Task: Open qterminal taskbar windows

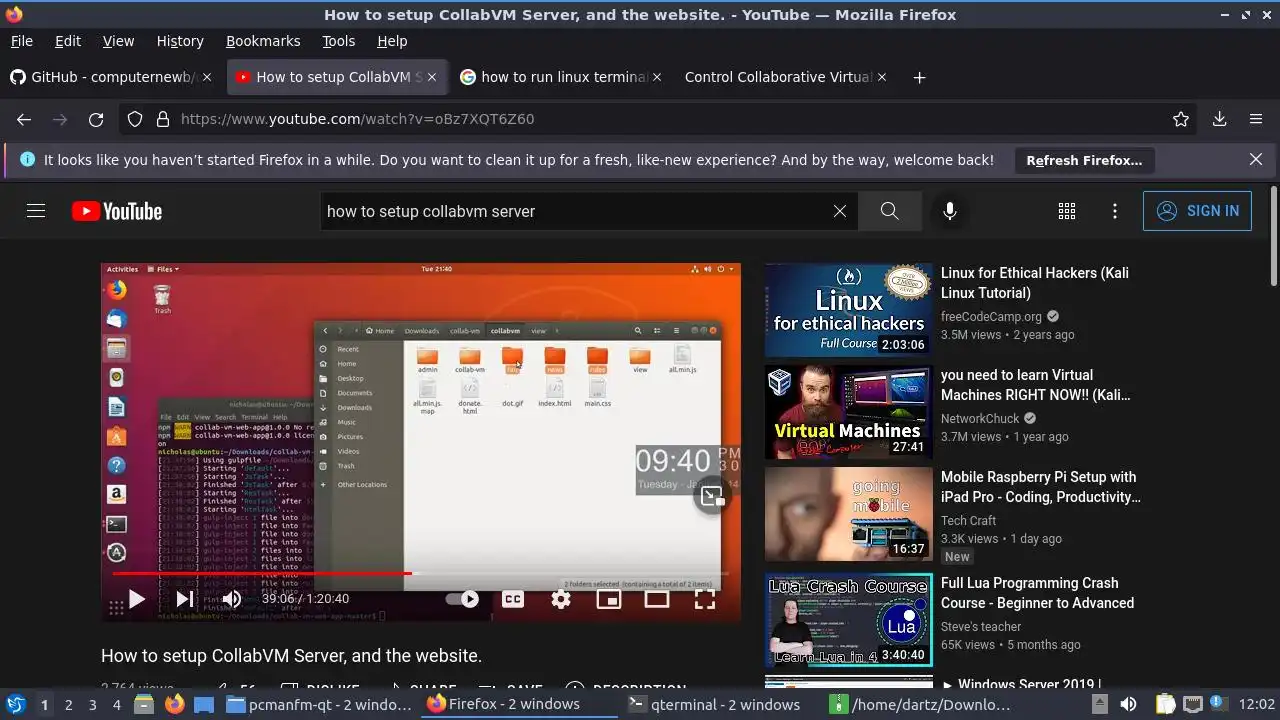Action: (714, 704)
